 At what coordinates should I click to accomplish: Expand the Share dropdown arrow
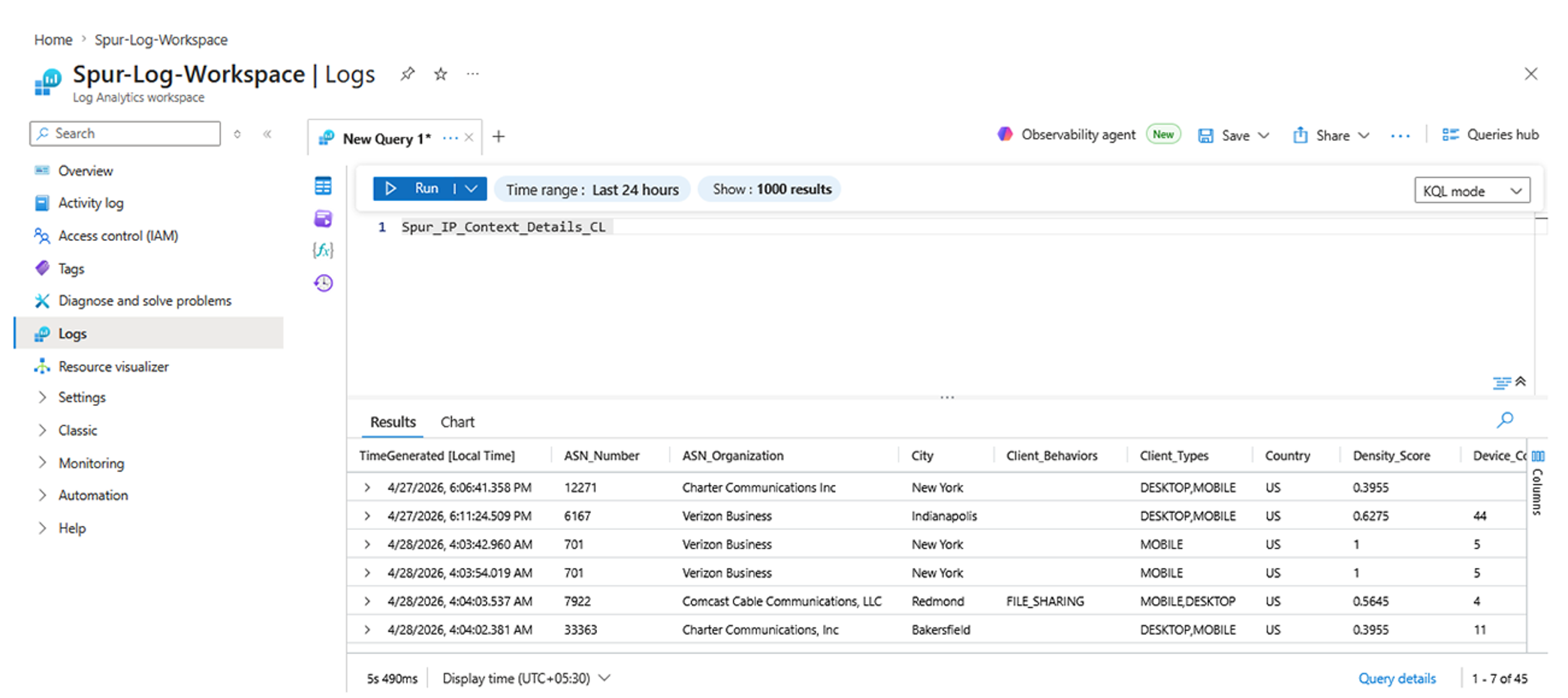point(1364,135)
